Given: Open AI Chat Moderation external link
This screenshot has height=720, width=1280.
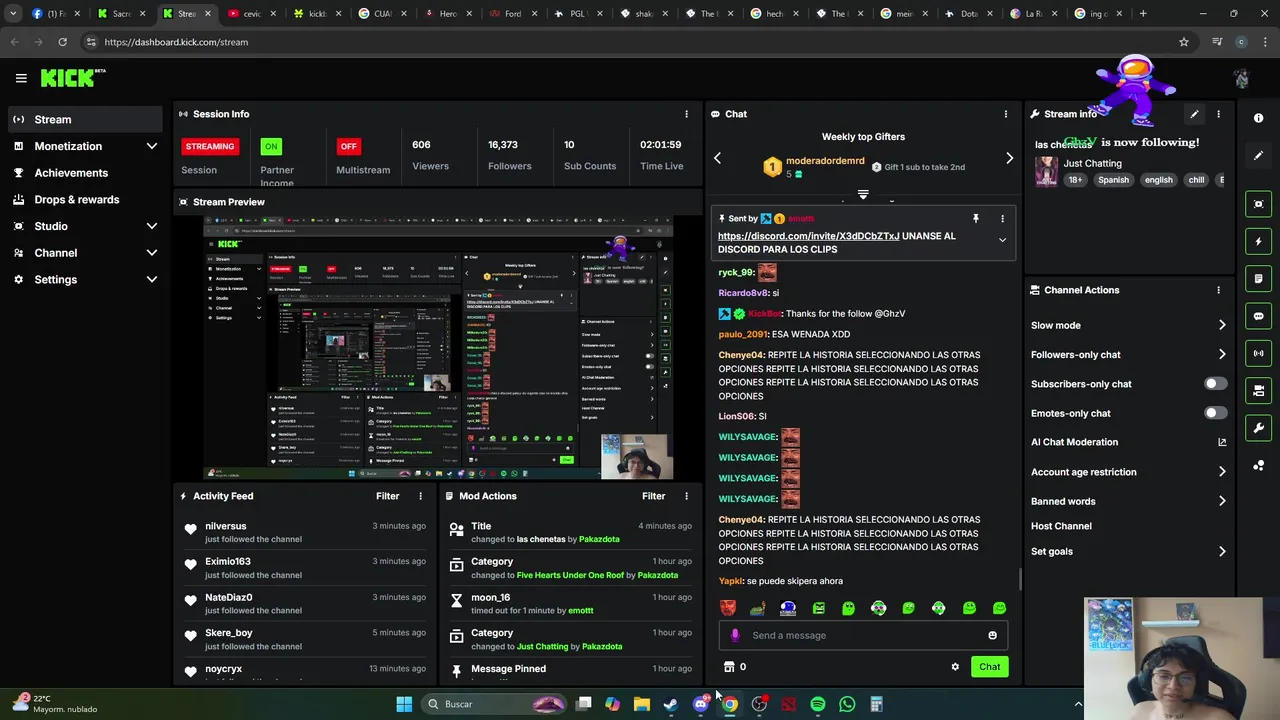Looking at the screenshot, I should click(1222, 442).
